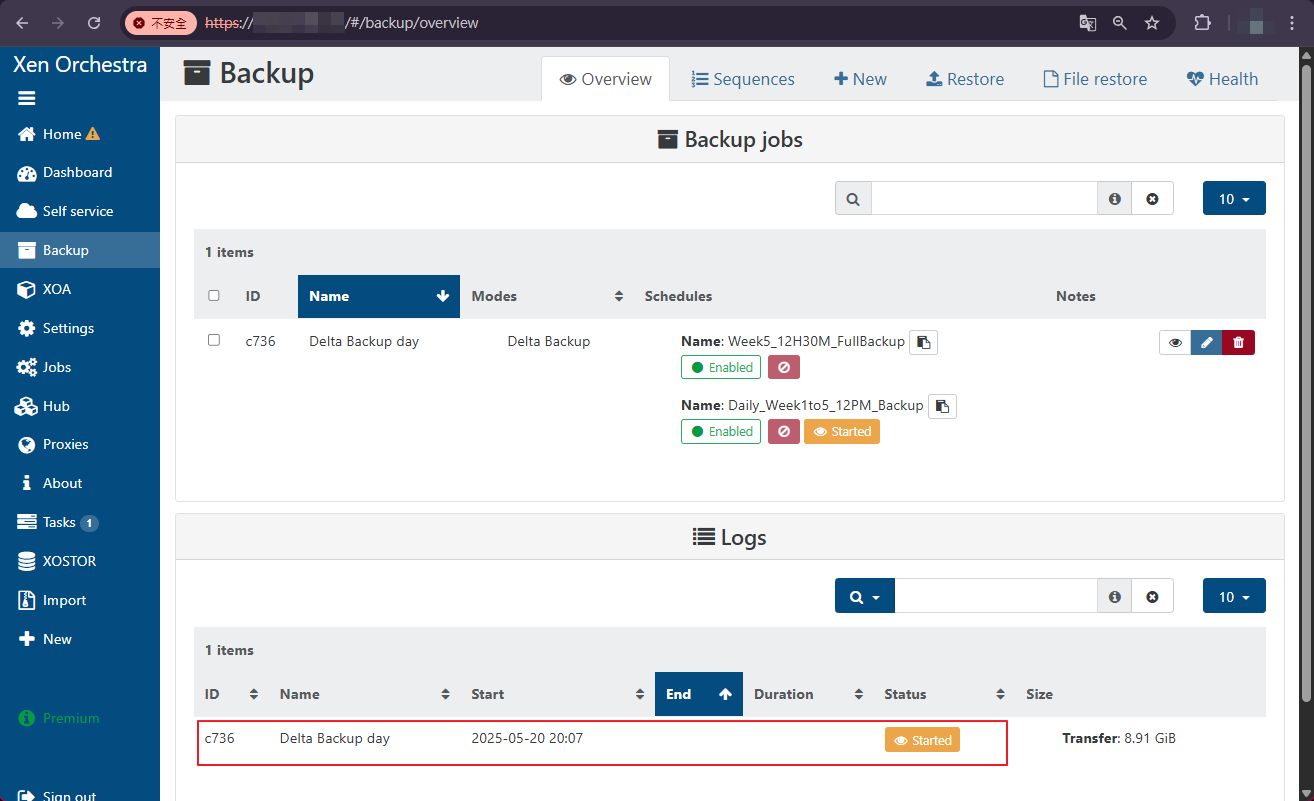Open the New backup tab
1314x801 pixels.
(x=860, y=79)
